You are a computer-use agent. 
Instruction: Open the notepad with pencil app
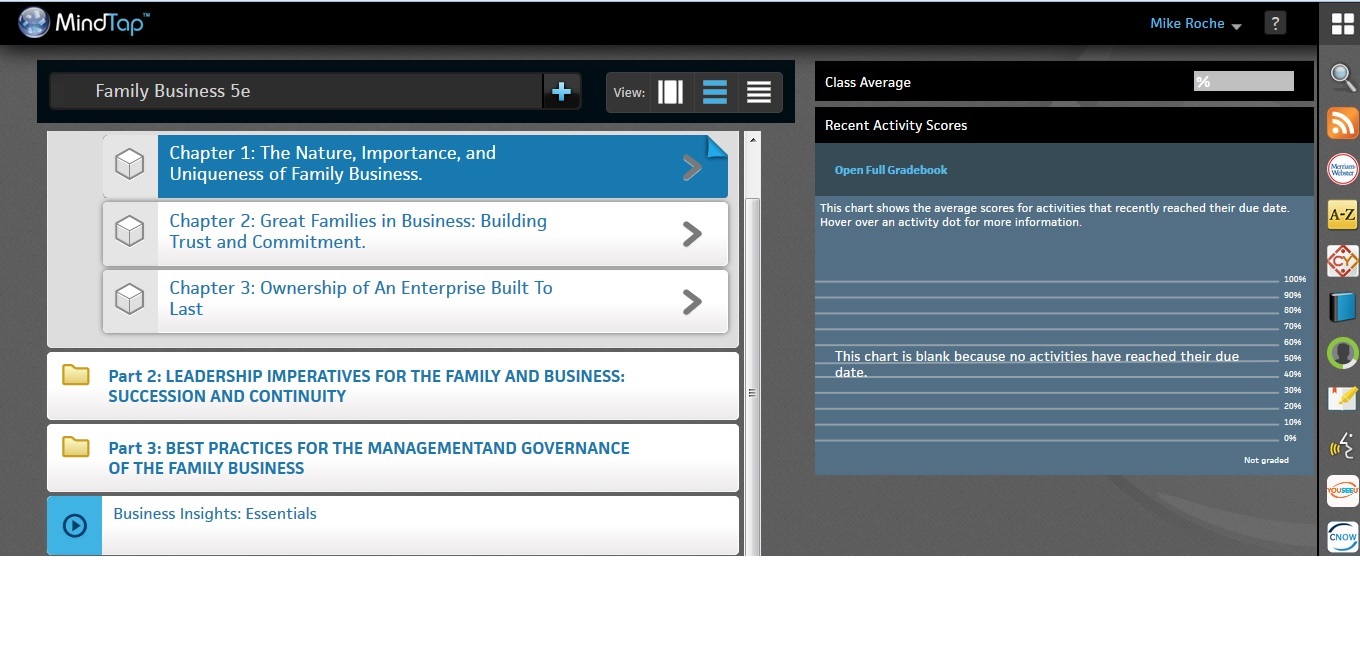pyautogui.click(x=1342, y=398)
